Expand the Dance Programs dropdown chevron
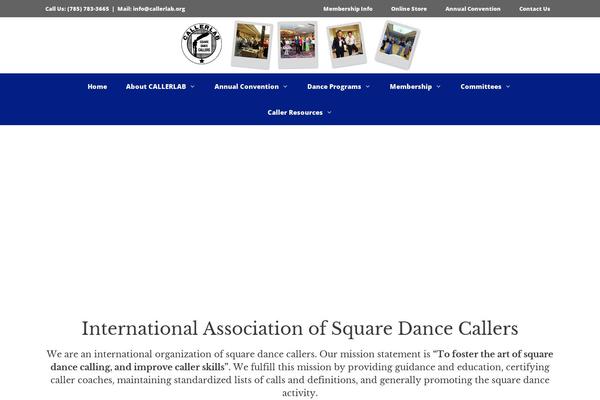 (x=367, y=87)
